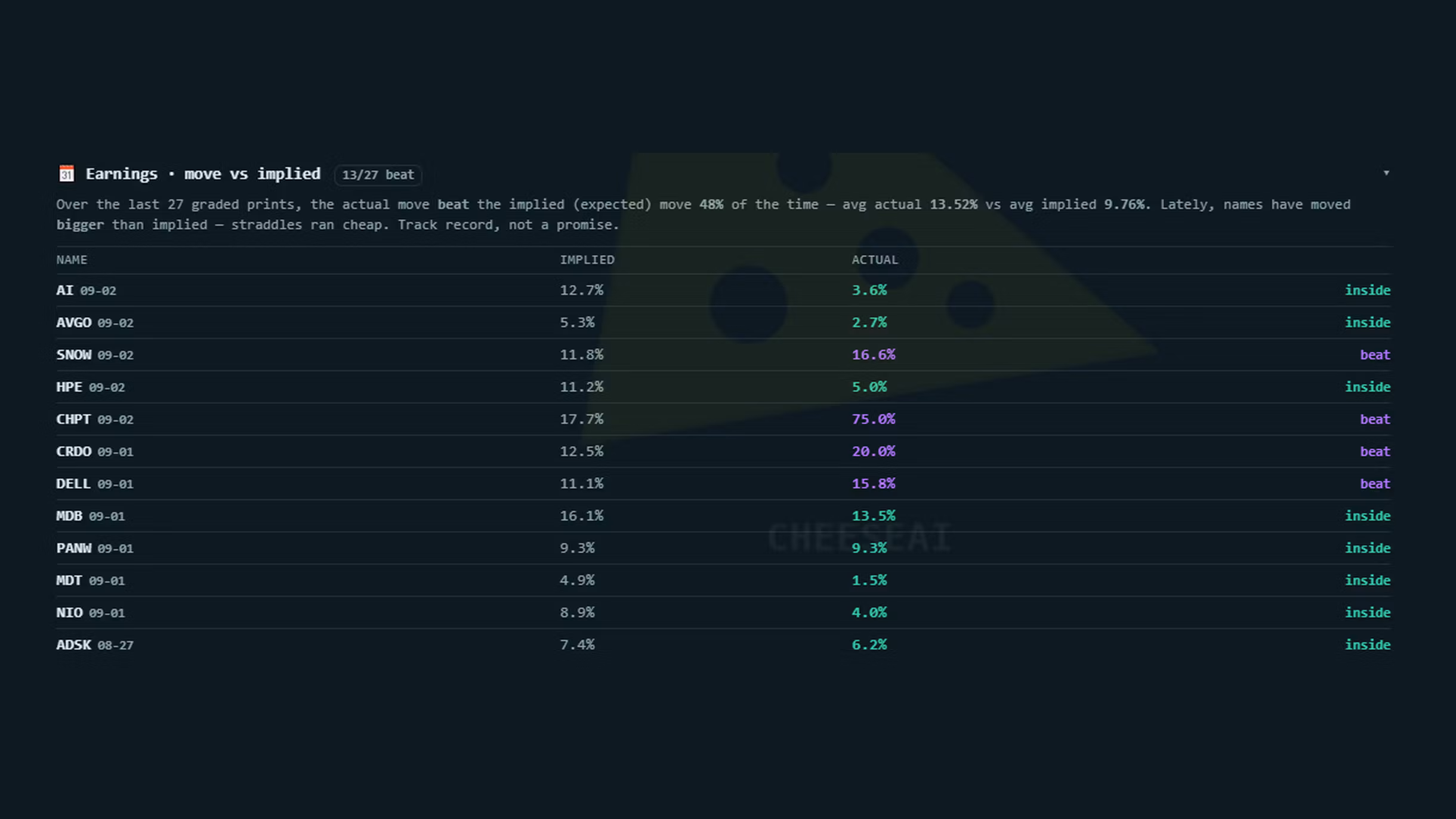Image resolution: width=1456 pixels, height=819 pixels.
Task: Select the NAME column header
Action: click(72, 260)
